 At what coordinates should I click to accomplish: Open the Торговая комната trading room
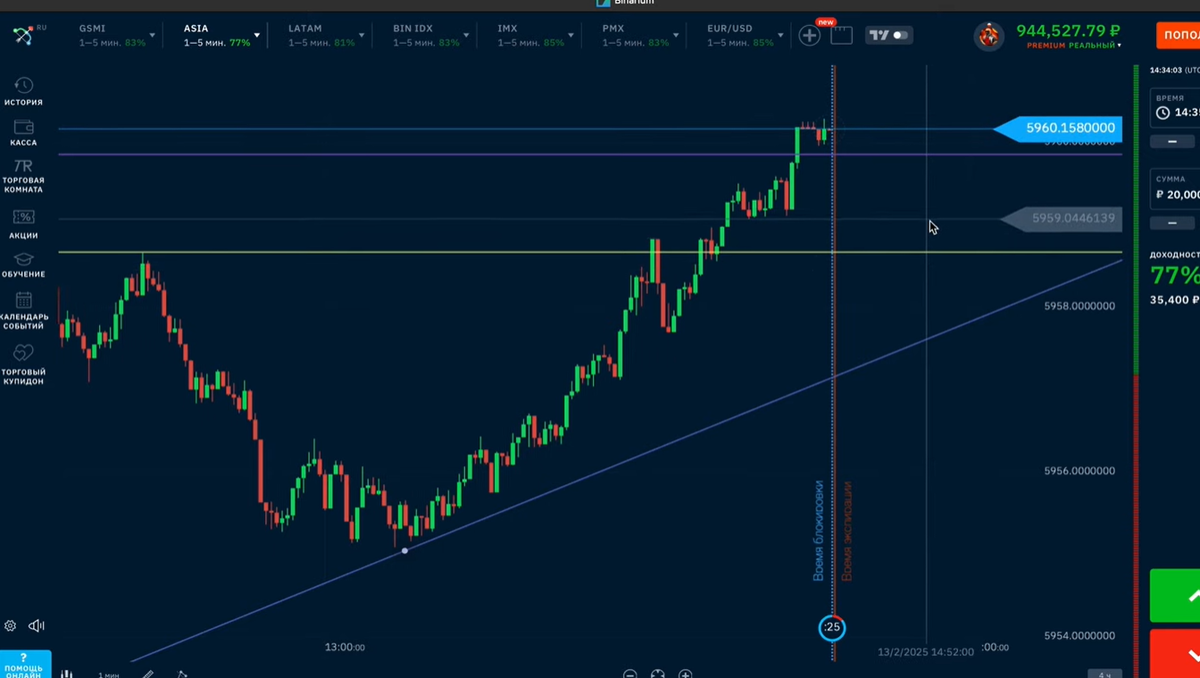(x=23, y=177)
